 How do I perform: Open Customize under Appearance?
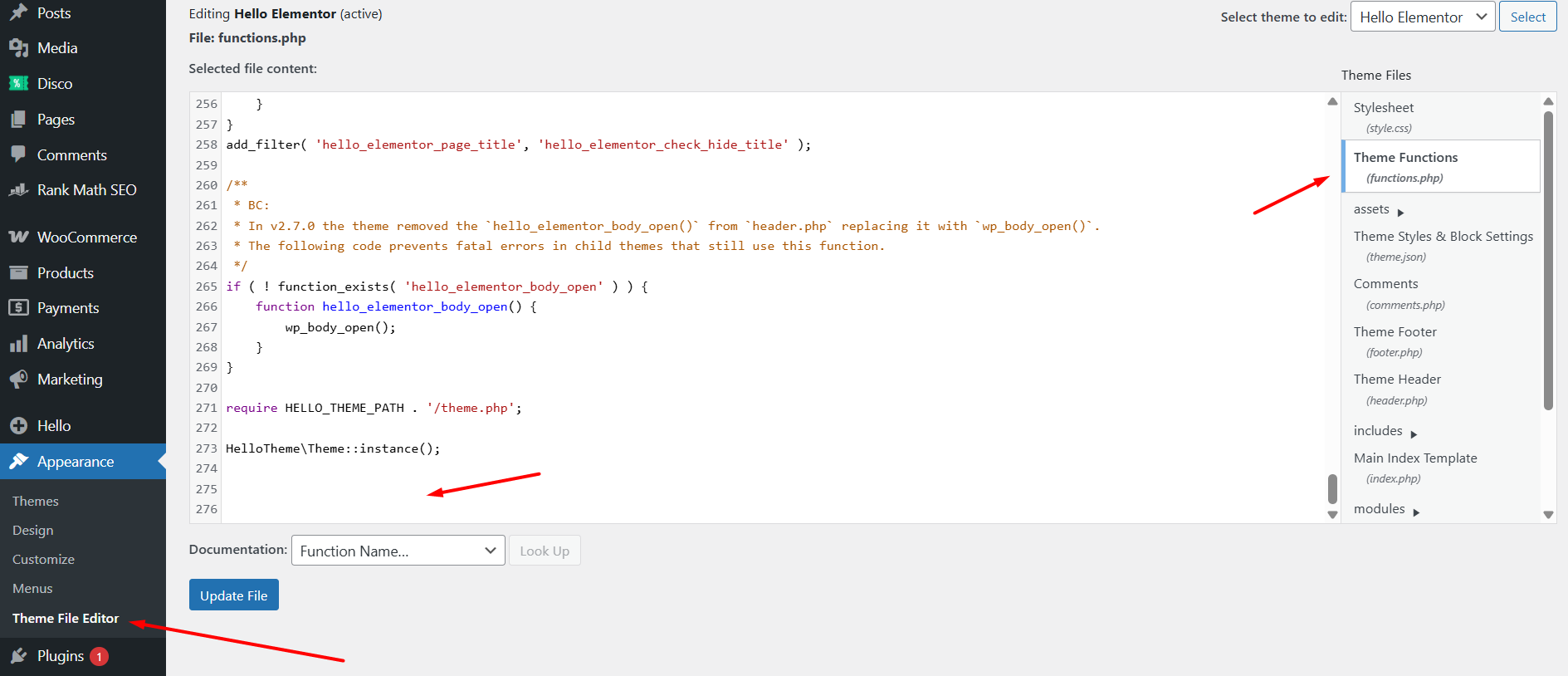(x=43, y=559)
